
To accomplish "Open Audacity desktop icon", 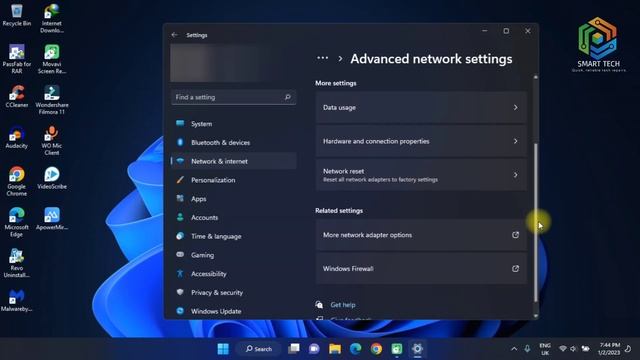I will click(17, 138).
